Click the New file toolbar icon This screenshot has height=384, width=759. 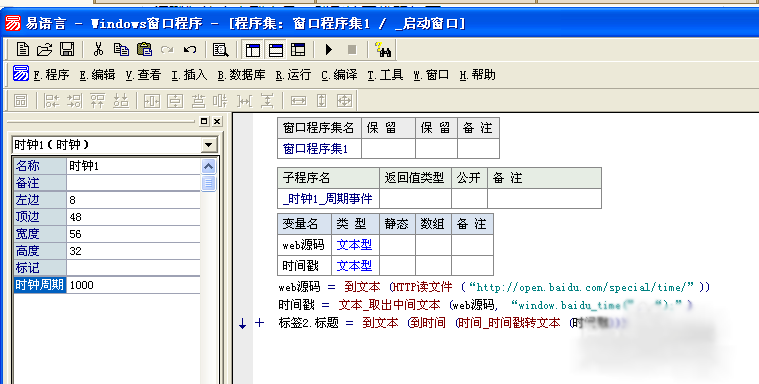(x=22, y=49)
